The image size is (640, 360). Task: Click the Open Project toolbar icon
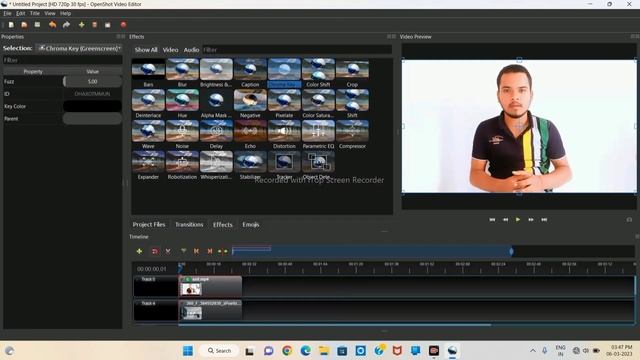point(24,25)
